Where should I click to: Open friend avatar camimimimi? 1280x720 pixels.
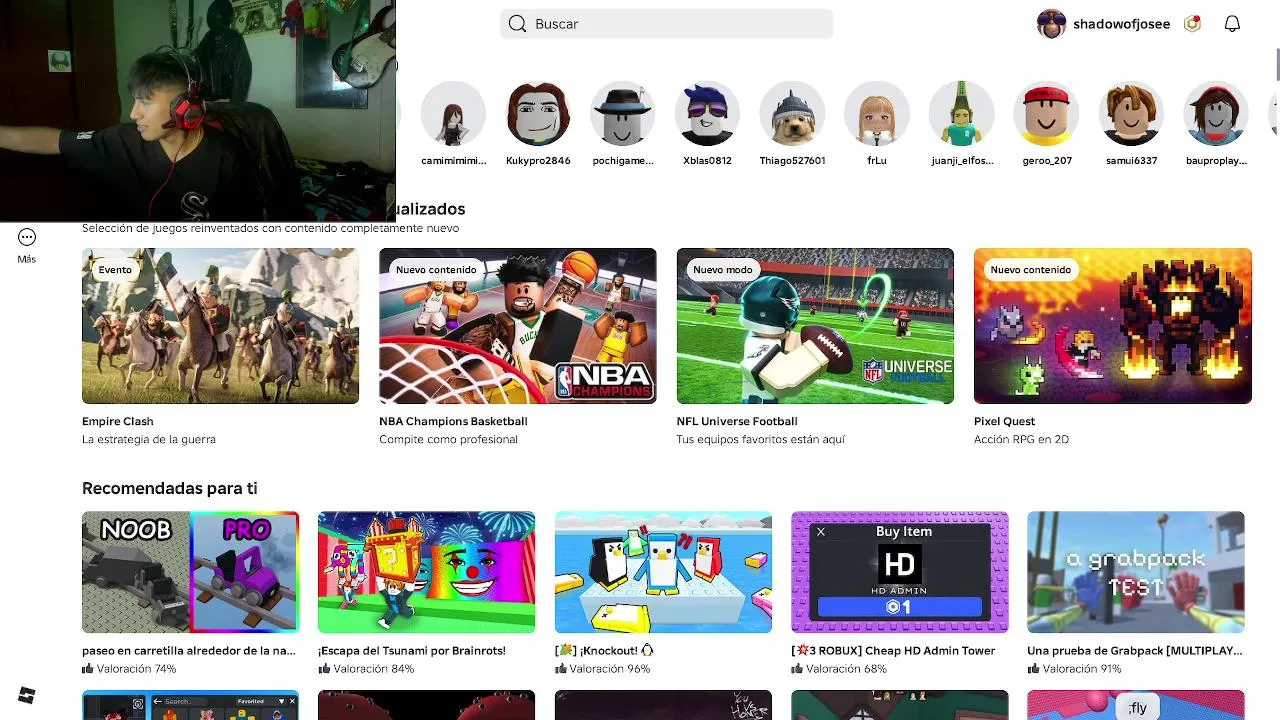tap(453, 114)
